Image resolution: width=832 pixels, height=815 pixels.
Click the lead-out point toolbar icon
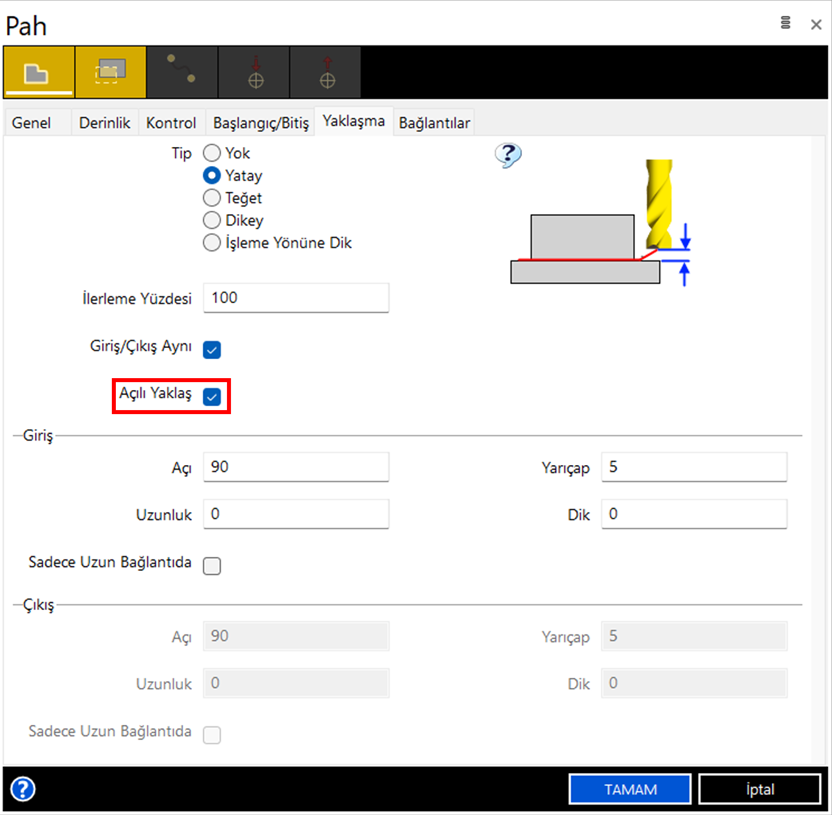[x=326, y=72]
